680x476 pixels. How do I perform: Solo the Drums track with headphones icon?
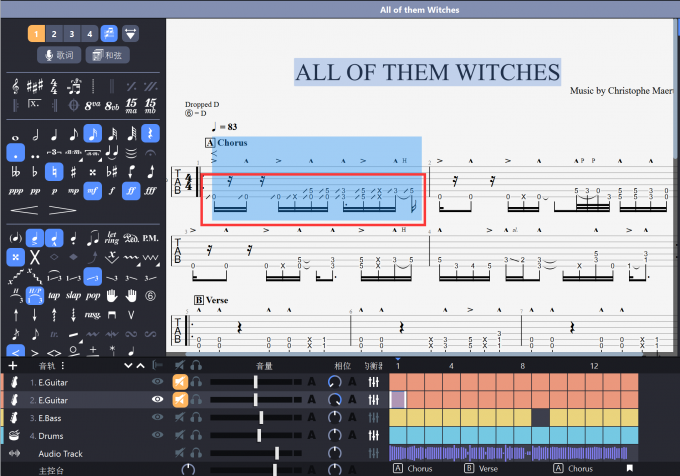(x=197, y=435)
